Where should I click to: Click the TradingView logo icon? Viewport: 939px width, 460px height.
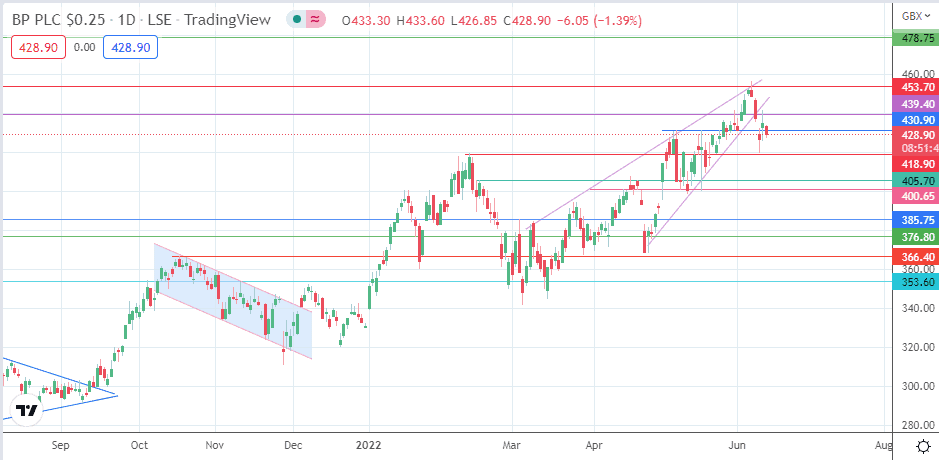(x=27, y=410)
